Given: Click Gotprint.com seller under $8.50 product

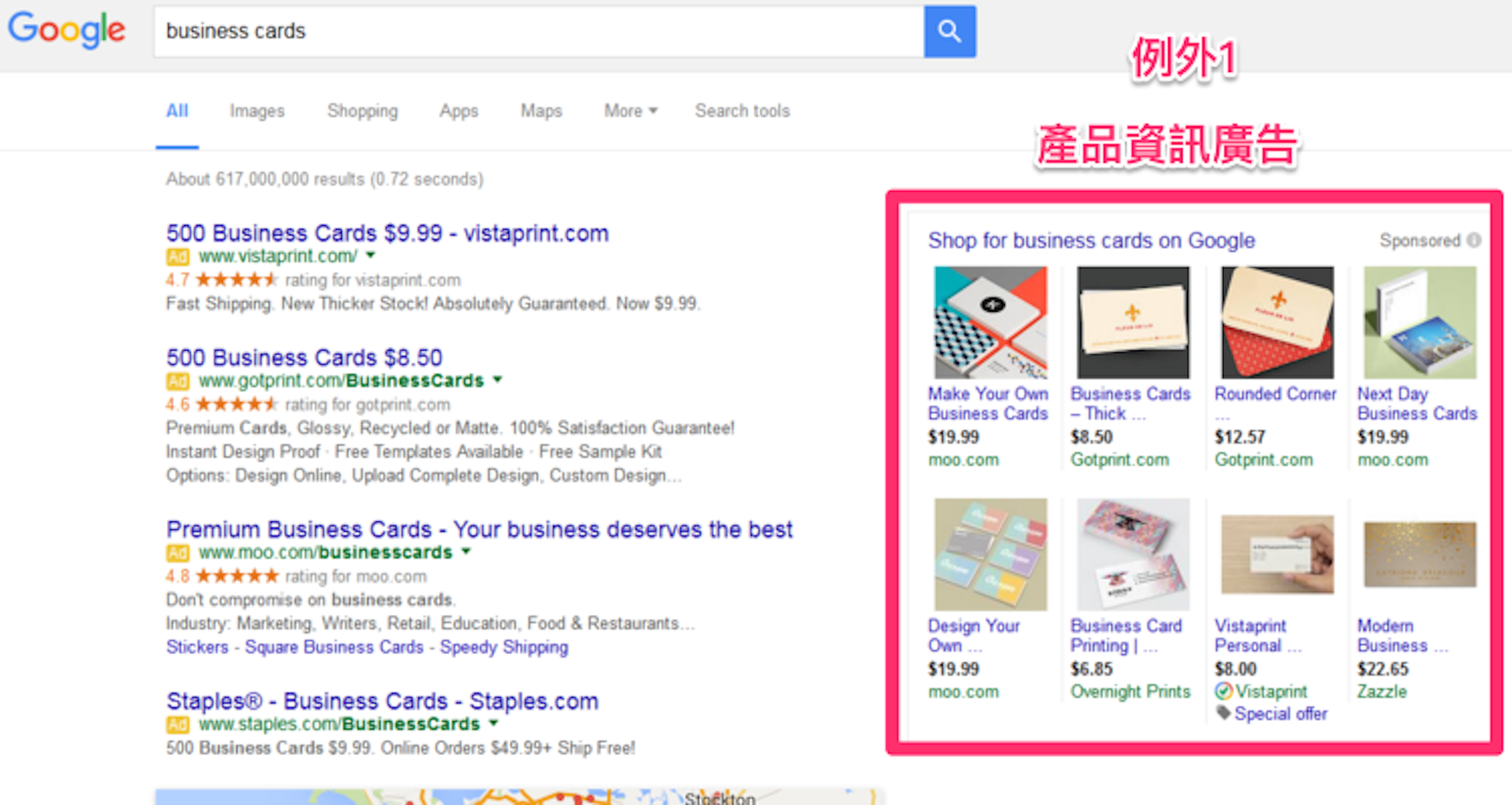Looking at the screenshot, I should [1120, 460].
